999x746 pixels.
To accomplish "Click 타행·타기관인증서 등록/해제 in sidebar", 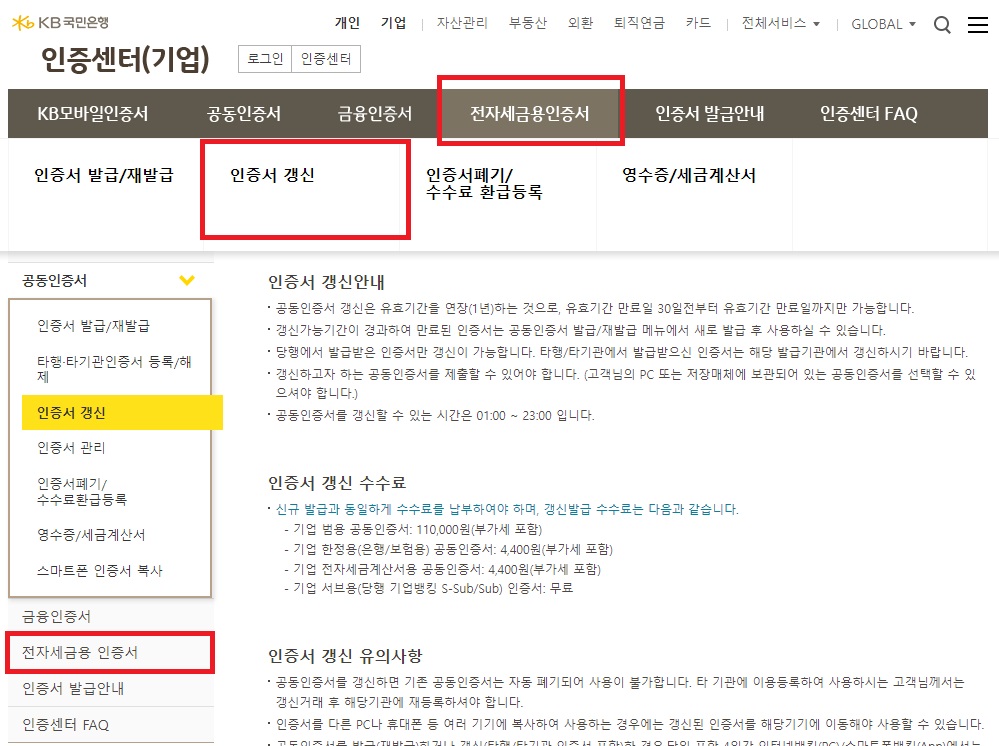I will pos(114,369).
